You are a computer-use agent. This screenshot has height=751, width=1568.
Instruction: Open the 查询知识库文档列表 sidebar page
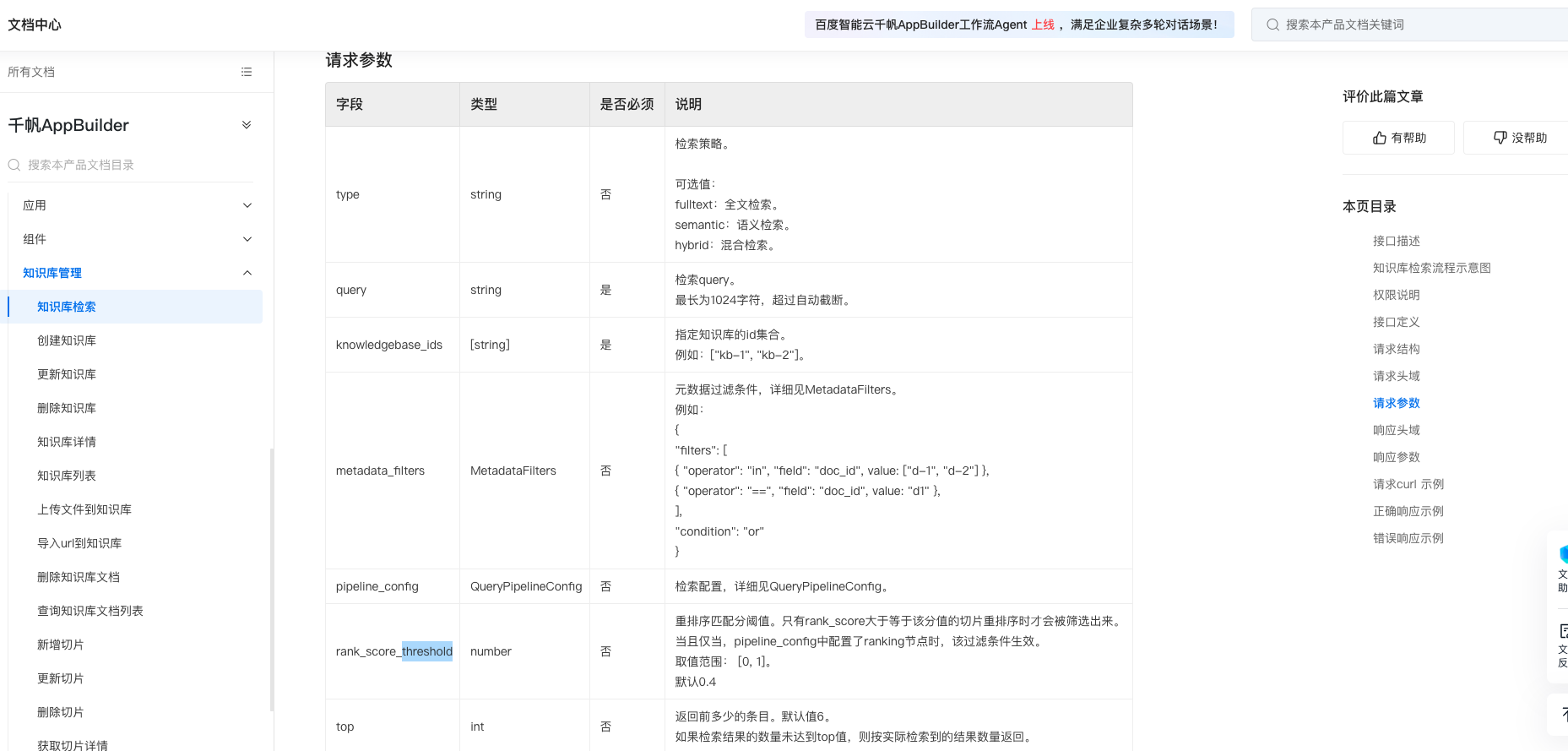click(x=90, y=611)
